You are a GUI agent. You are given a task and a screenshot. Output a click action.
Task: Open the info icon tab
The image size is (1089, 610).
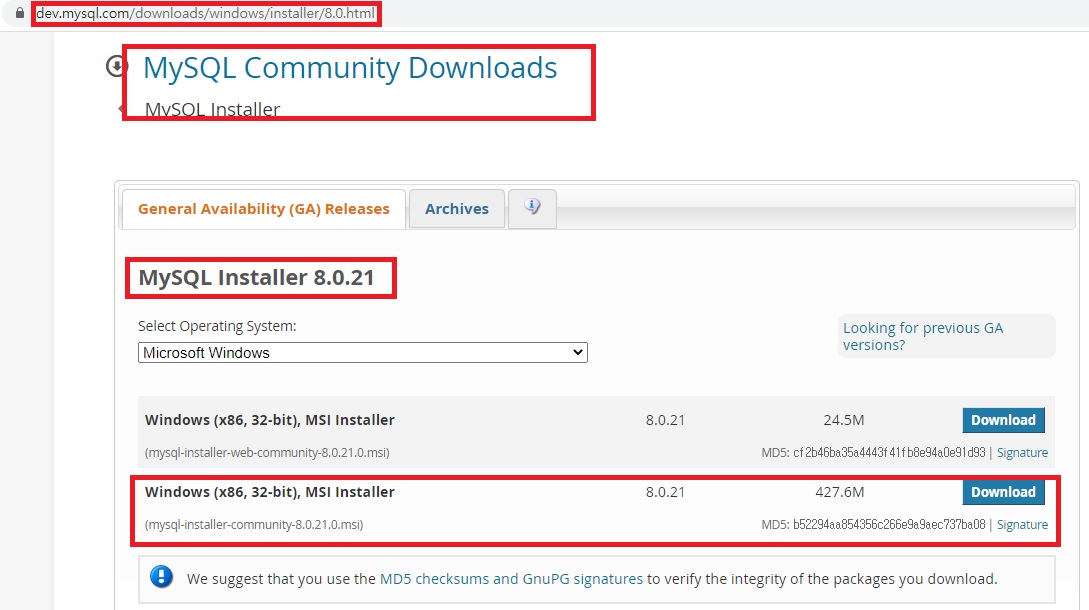pyautogui.click(x=532, y=208)
